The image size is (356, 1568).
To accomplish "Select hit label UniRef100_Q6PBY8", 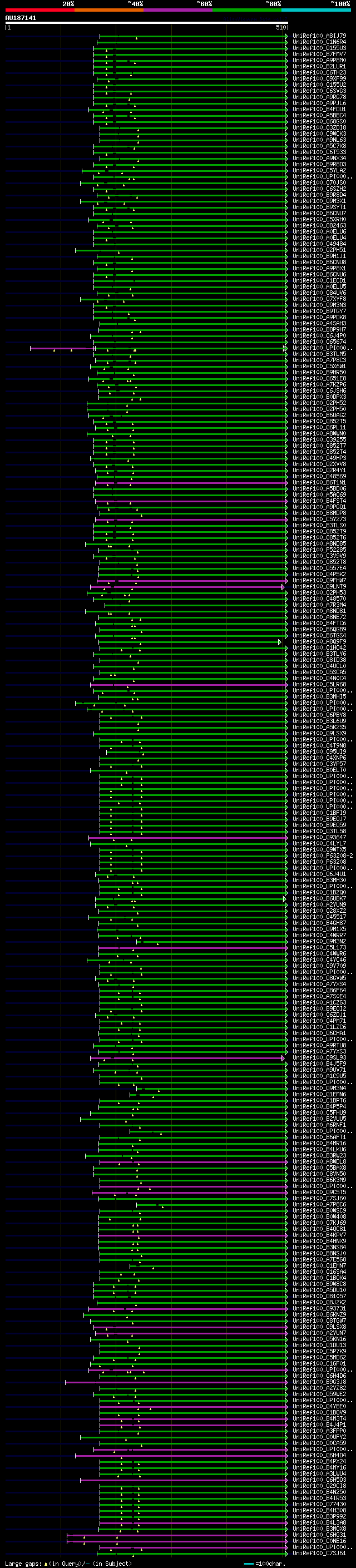I will (x=319, y=715).
